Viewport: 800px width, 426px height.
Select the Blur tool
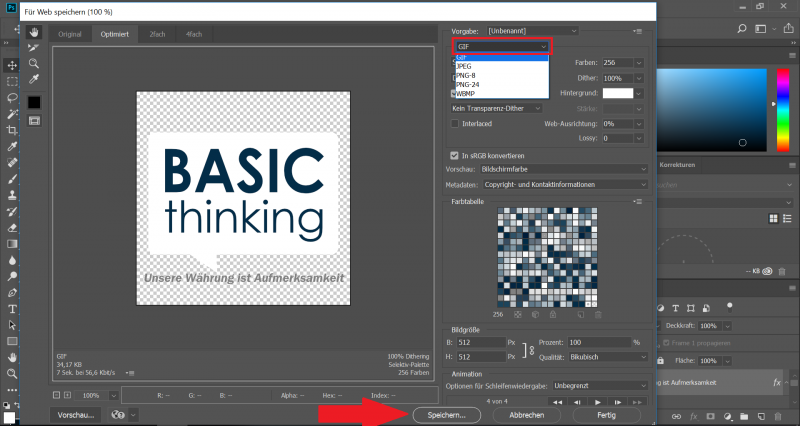[12, 260]
